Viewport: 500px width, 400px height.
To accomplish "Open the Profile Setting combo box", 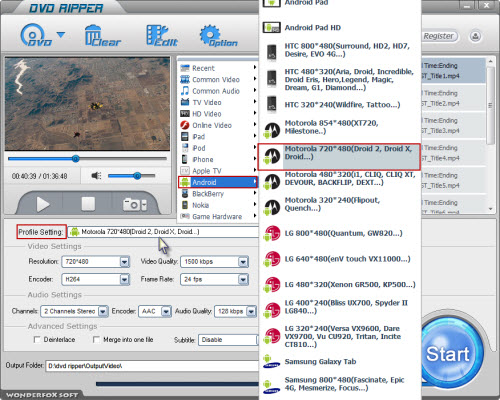I will coord(163,232).
